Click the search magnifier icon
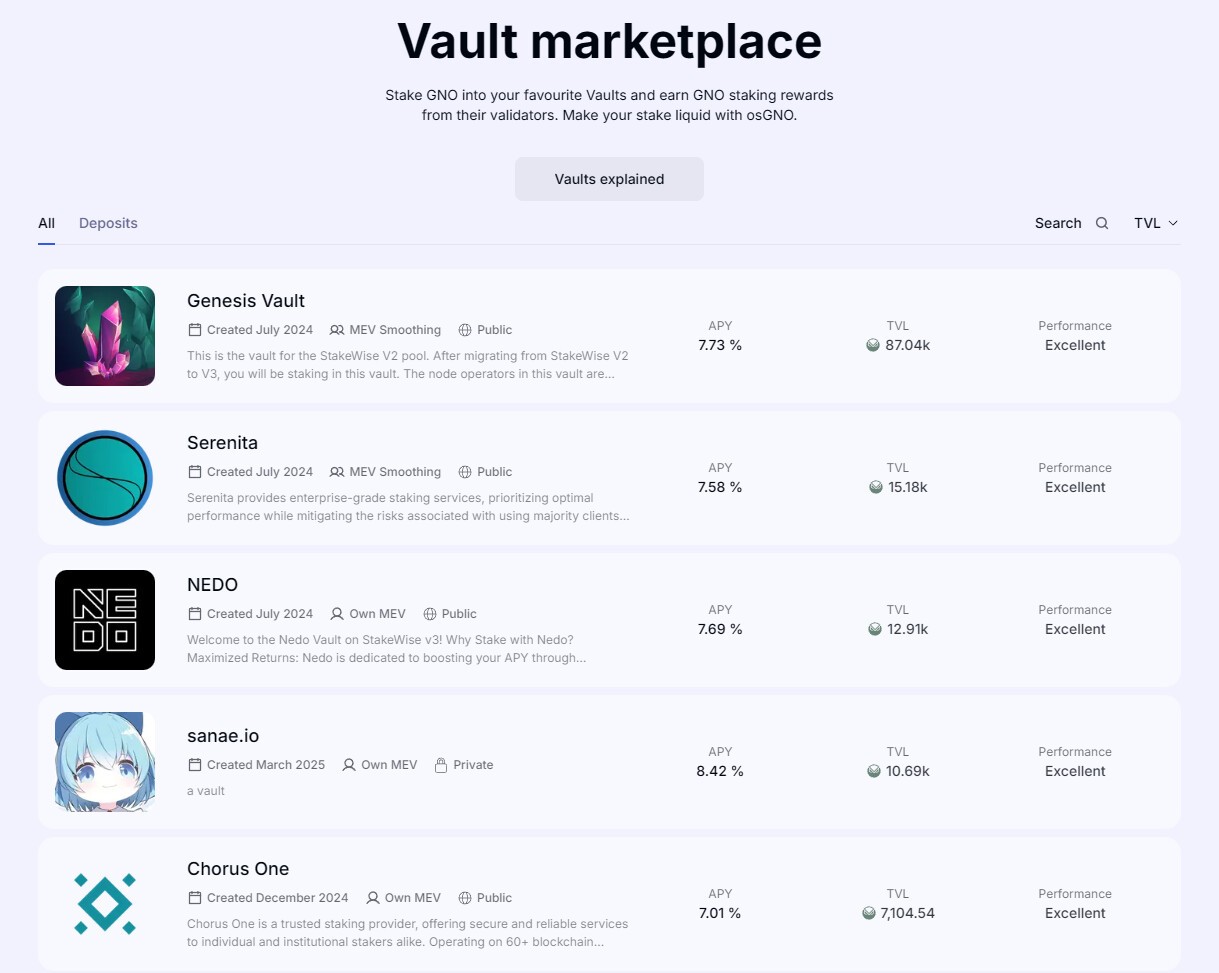This screenshot has height=973, width=1219. 1102,223
